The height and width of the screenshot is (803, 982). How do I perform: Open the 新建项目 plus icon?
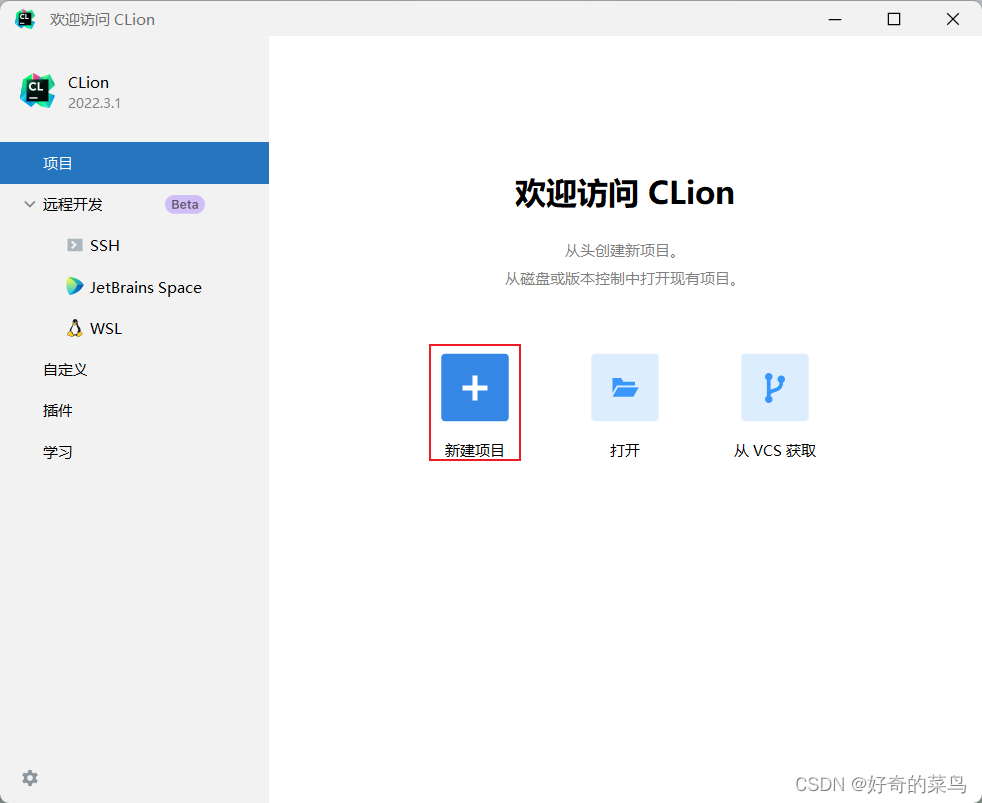474,387
